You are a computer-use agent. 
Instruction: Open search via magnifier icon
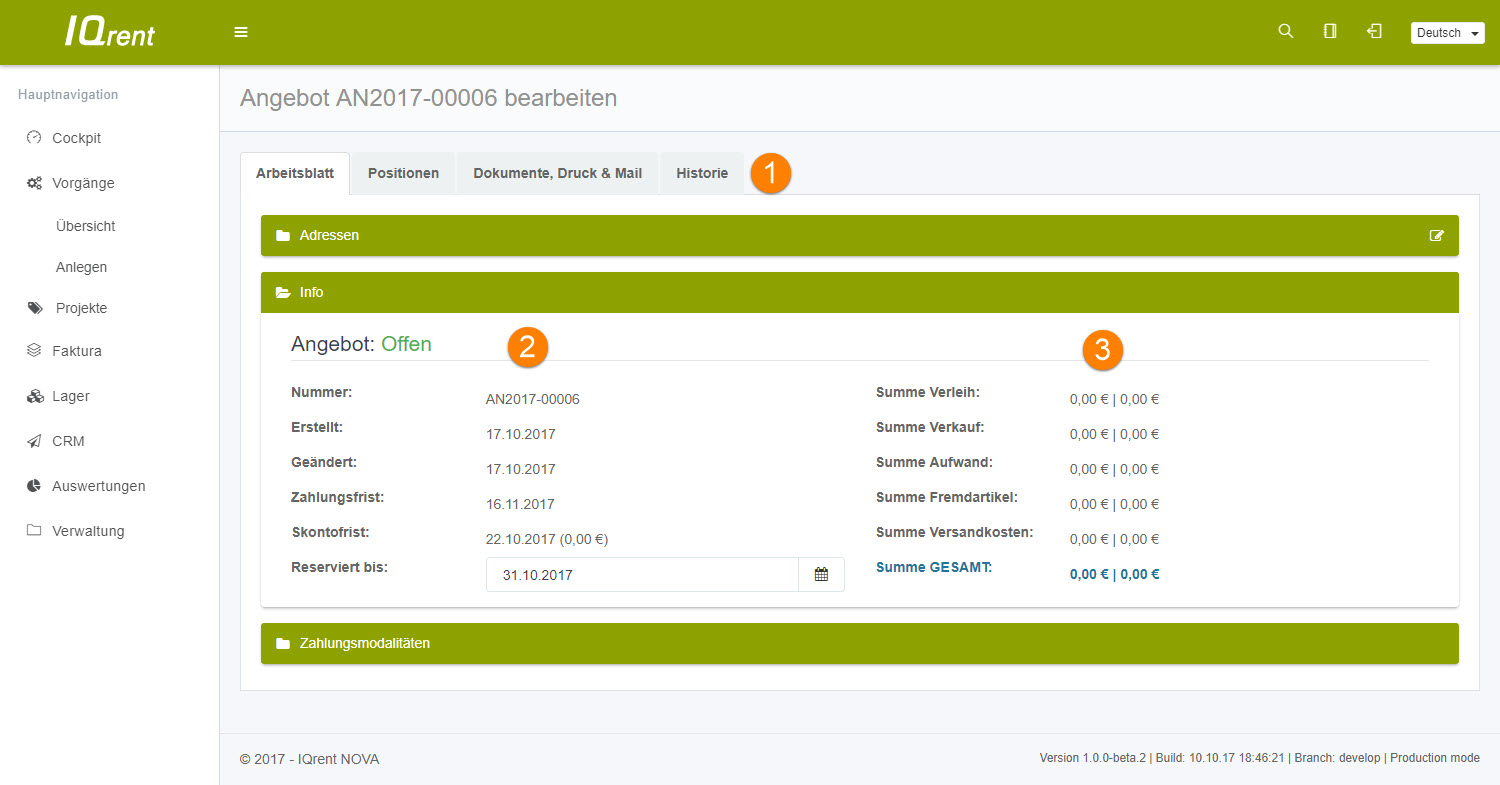[x=1286, y=31]
